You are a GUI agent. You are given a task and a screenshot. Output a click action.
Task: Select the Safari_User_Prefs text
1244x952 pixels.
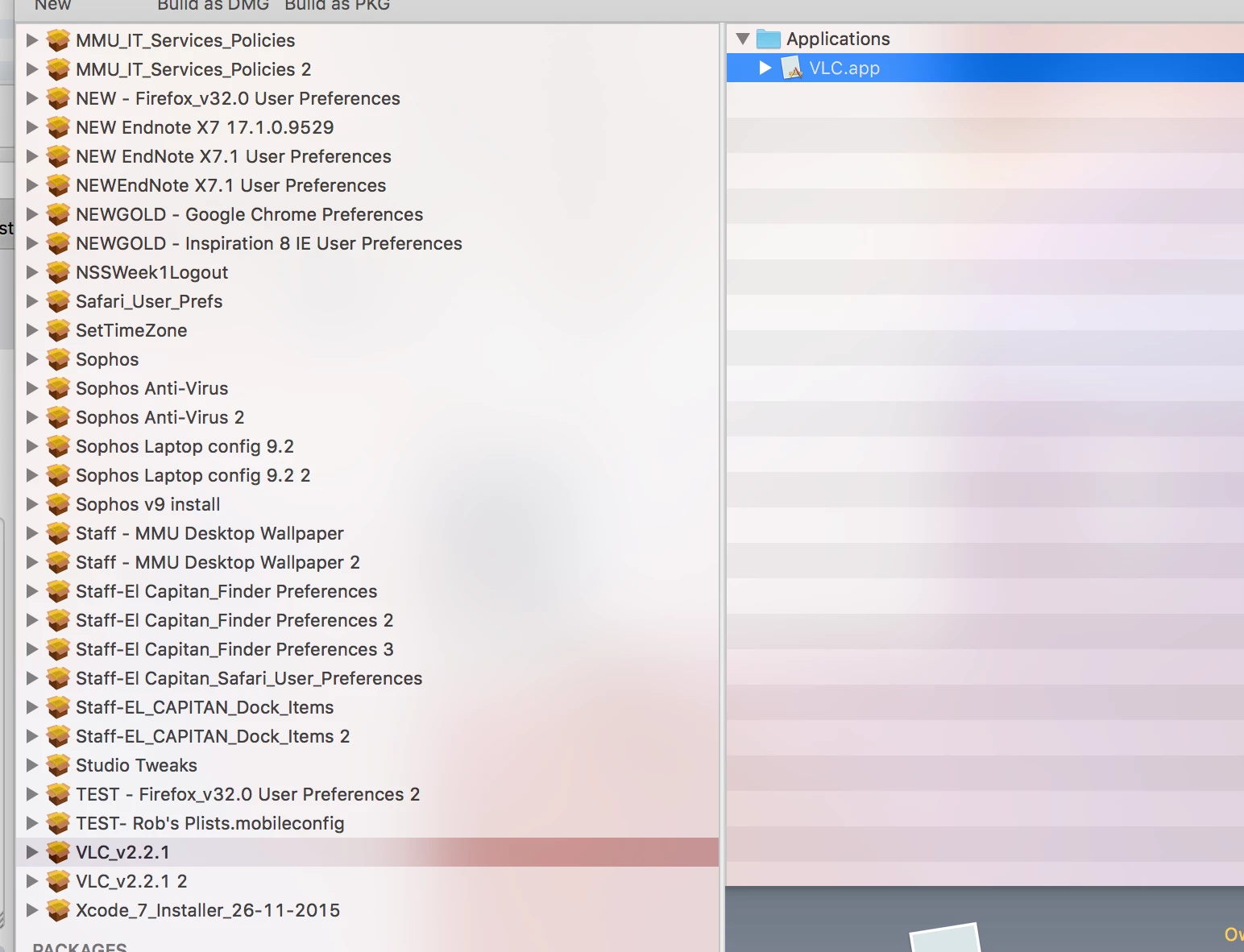pyautogui.click(x=149, y=301)
